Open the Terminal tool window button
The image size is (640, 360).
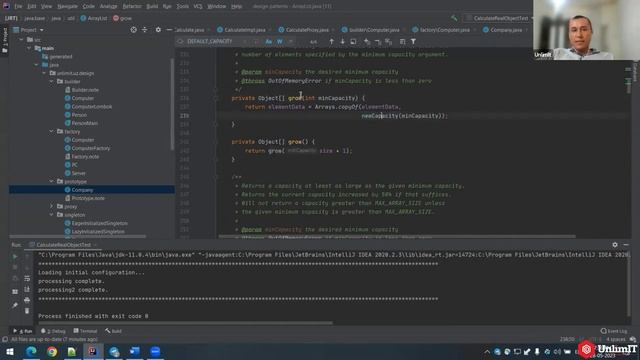pyautogui.click(x=85, y=331)
